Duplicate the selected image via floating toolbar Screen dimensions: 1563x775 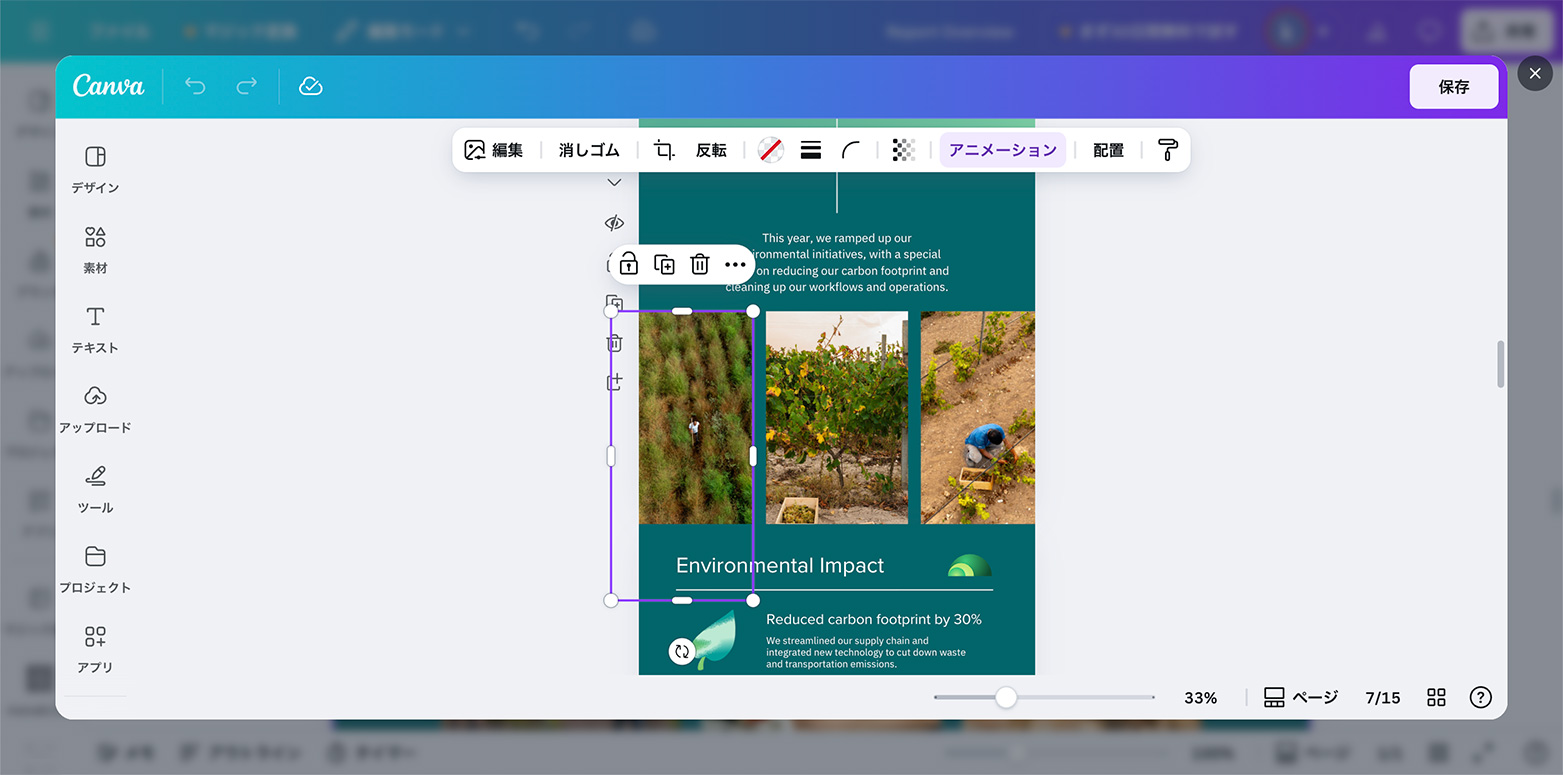(664, 264)
